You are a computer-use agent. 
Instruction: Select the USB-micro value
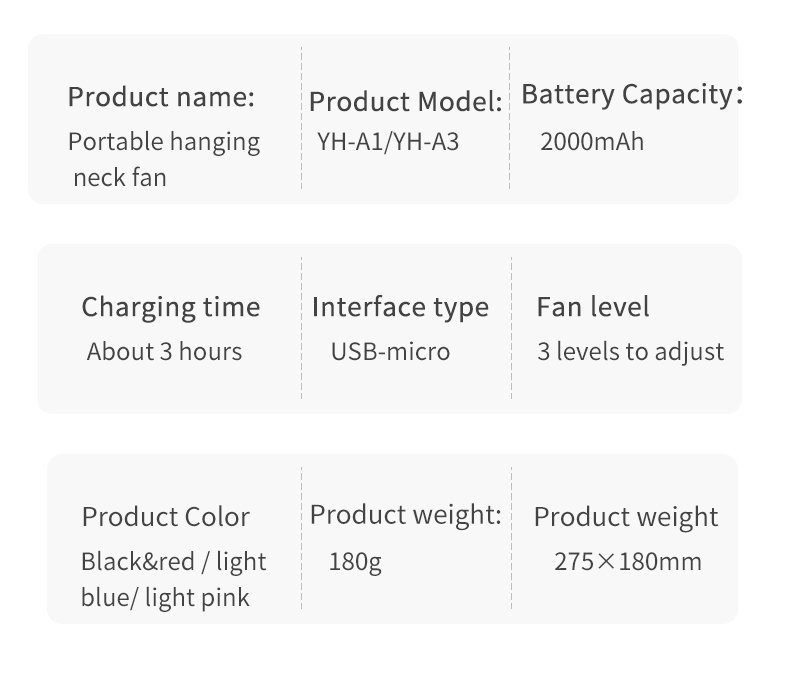coord(390,352)
